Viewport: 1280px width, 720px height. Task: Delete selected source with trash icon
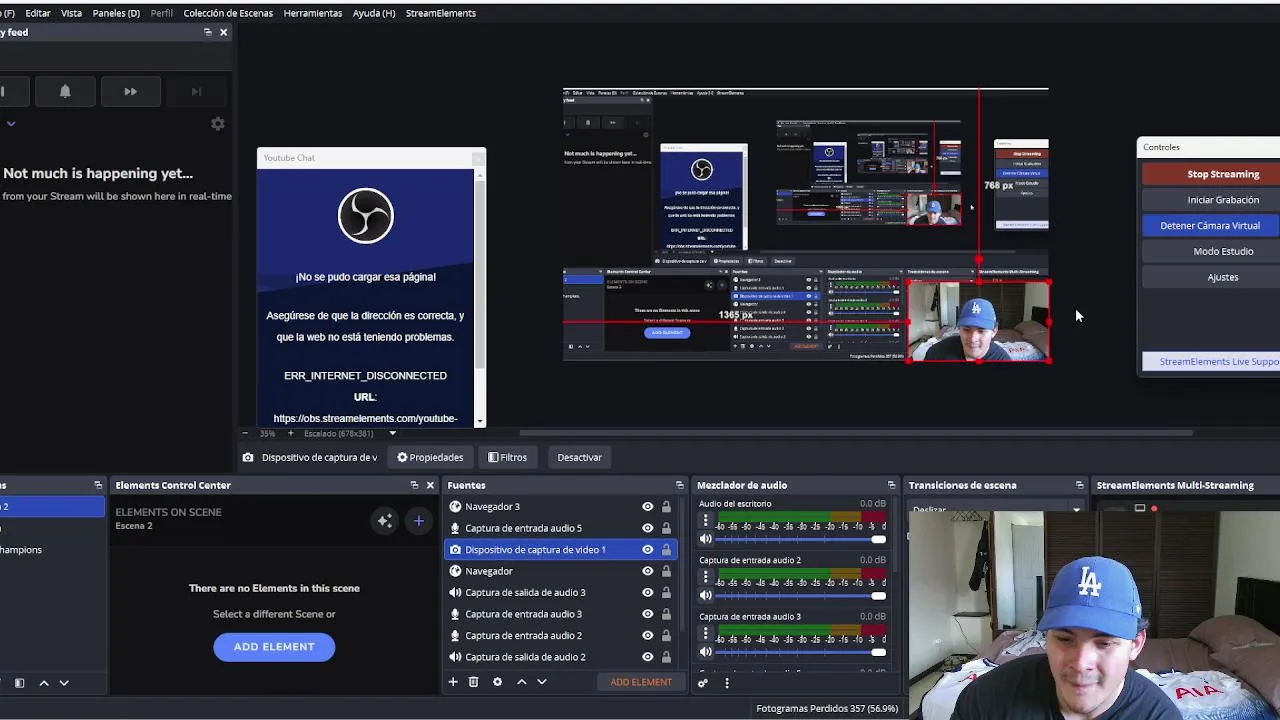tap(474, 682)
